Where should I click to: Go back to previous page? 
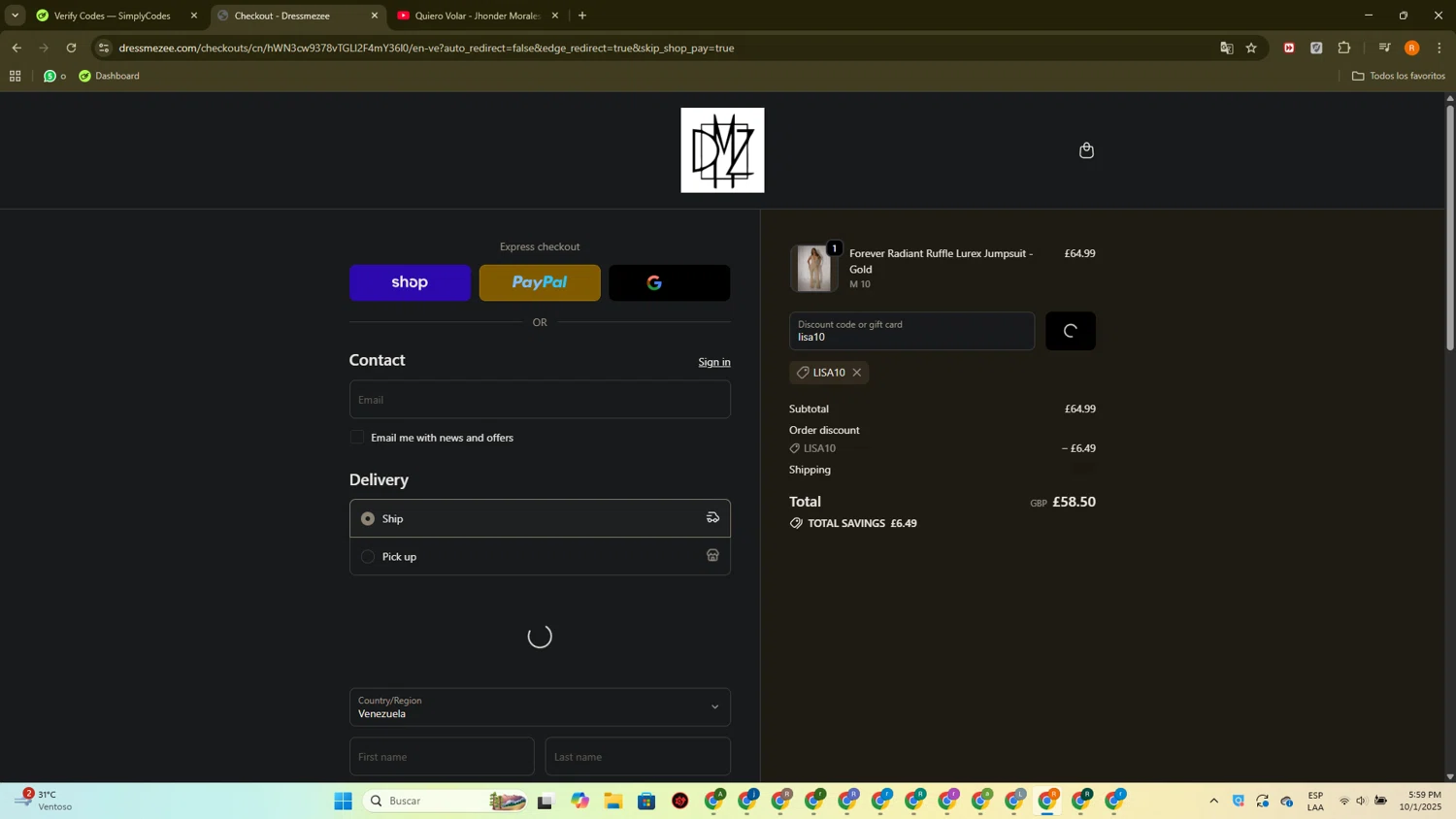click(x=17, y=48)
